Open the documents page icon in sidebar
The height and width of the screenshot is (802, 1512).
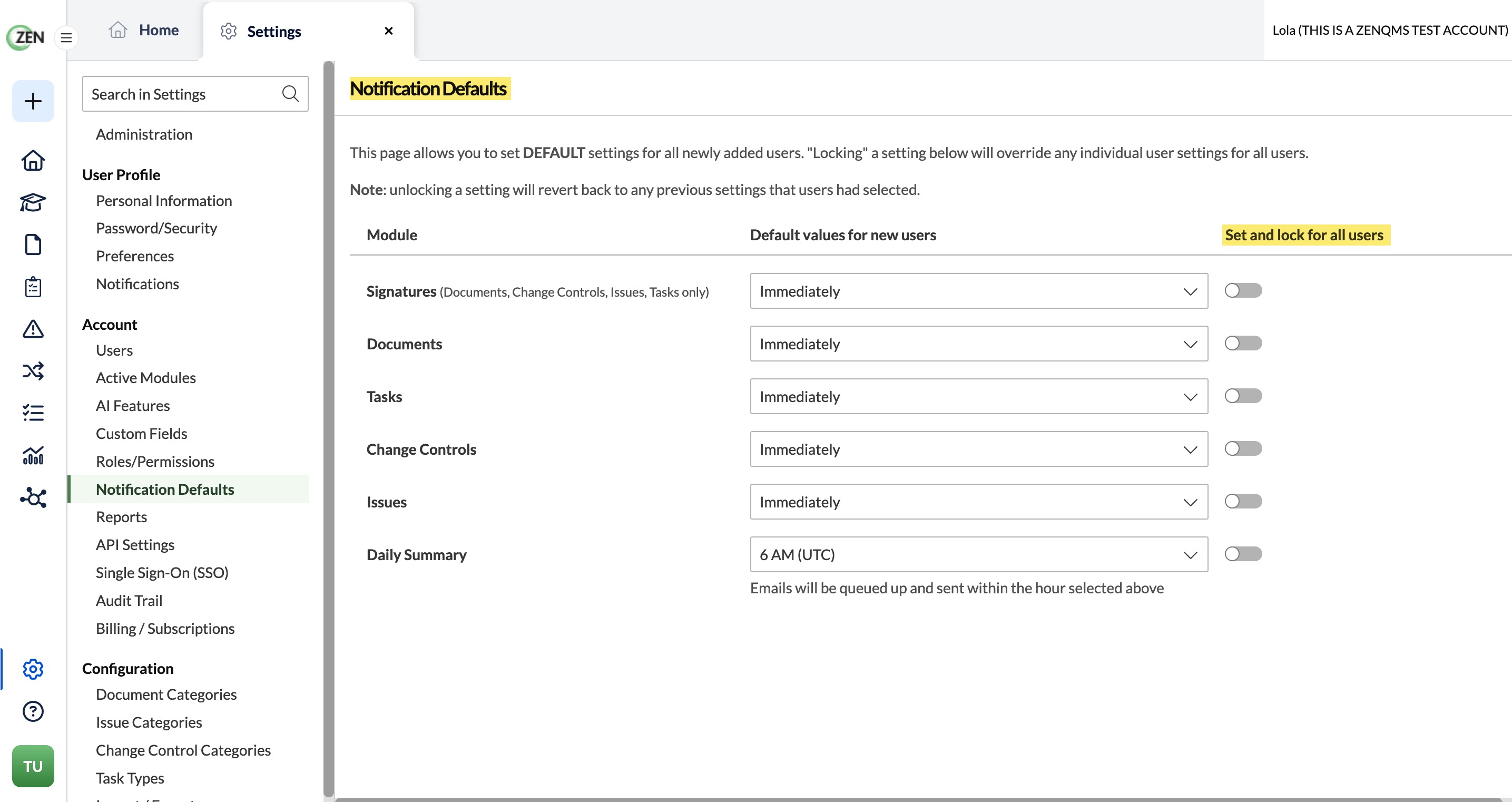click(33, 244)
